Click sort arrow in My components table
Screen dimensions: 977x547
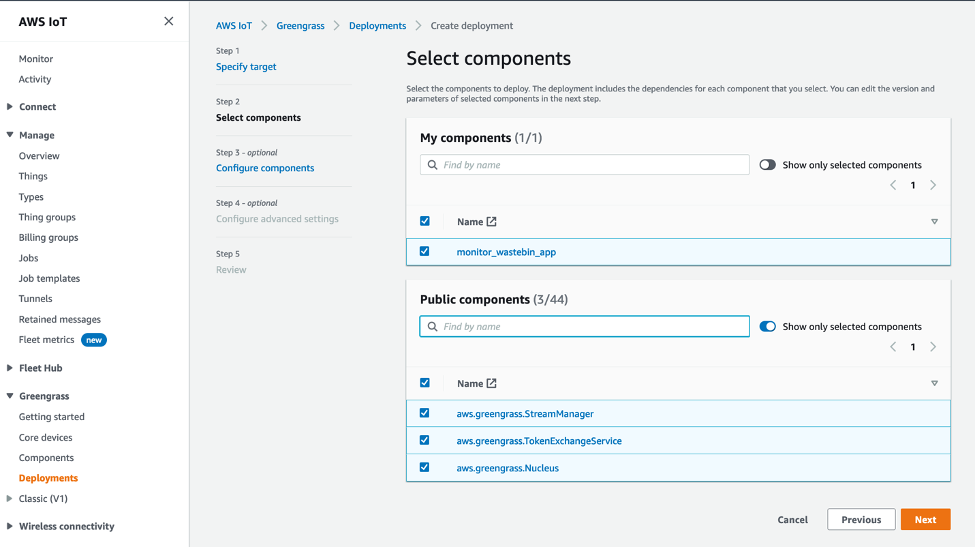click(934, 222)
